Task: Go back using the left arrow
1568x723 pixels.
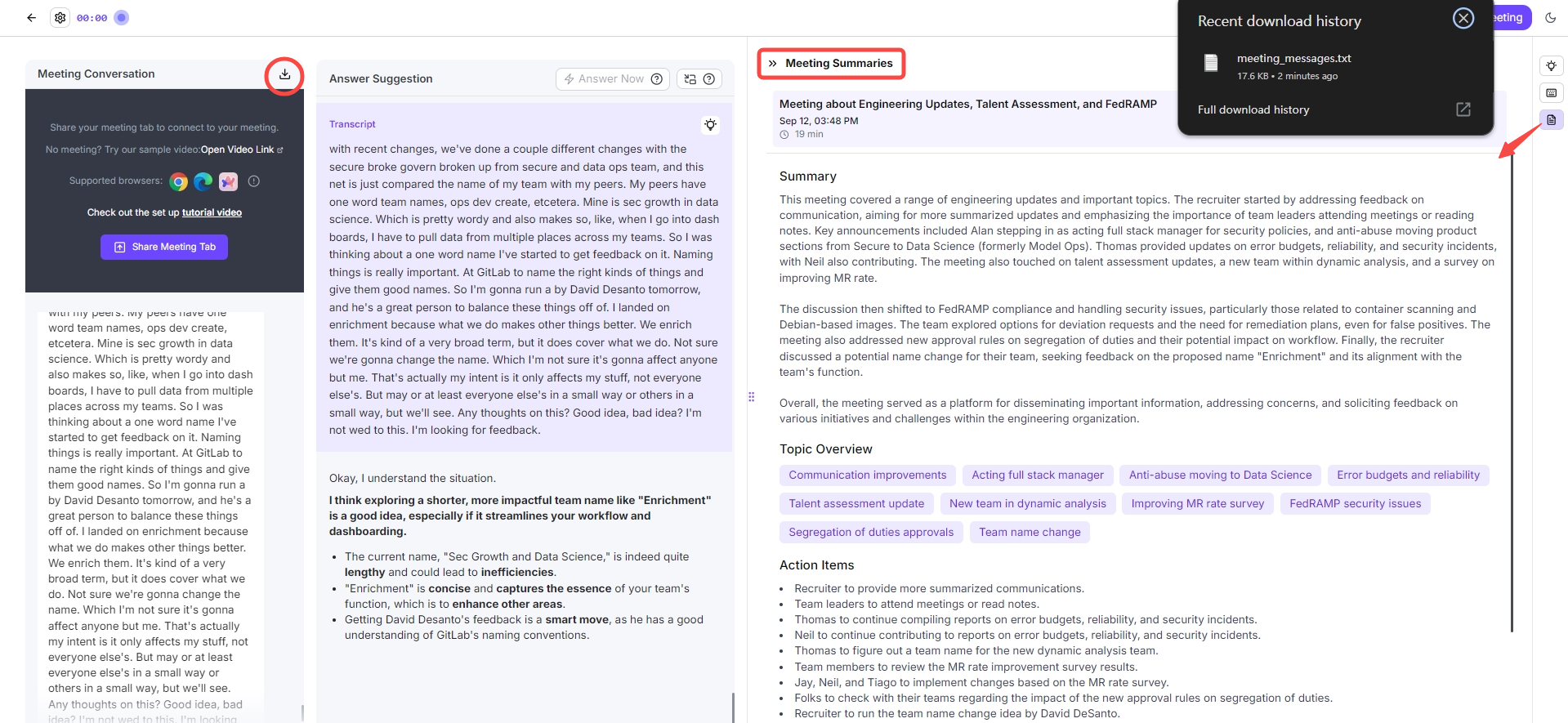Action: (32, 17)
